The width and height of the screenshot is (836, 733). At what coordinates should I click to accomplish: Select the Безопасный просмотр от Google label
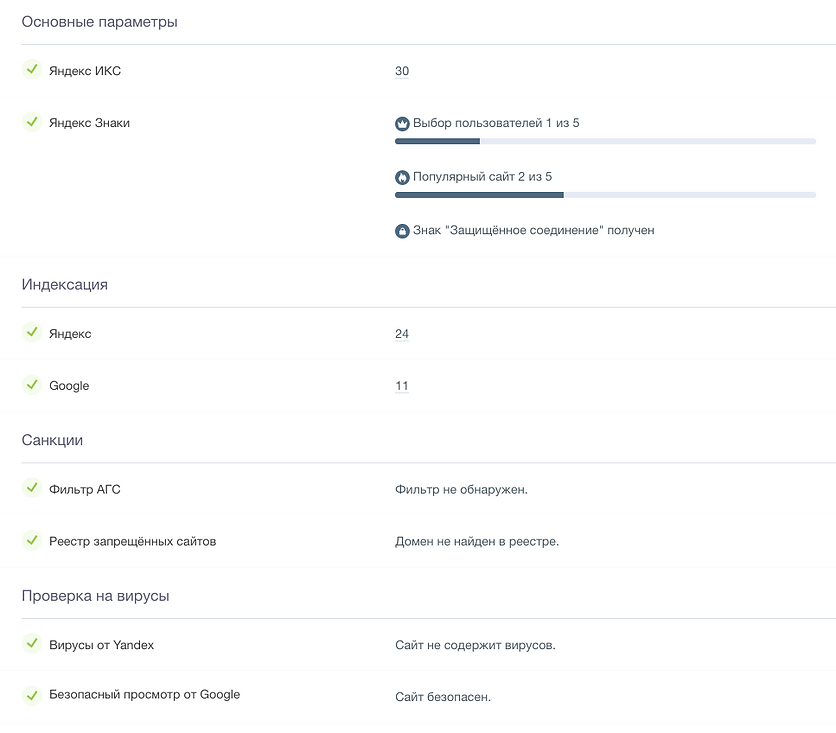[x=144, y=695]
